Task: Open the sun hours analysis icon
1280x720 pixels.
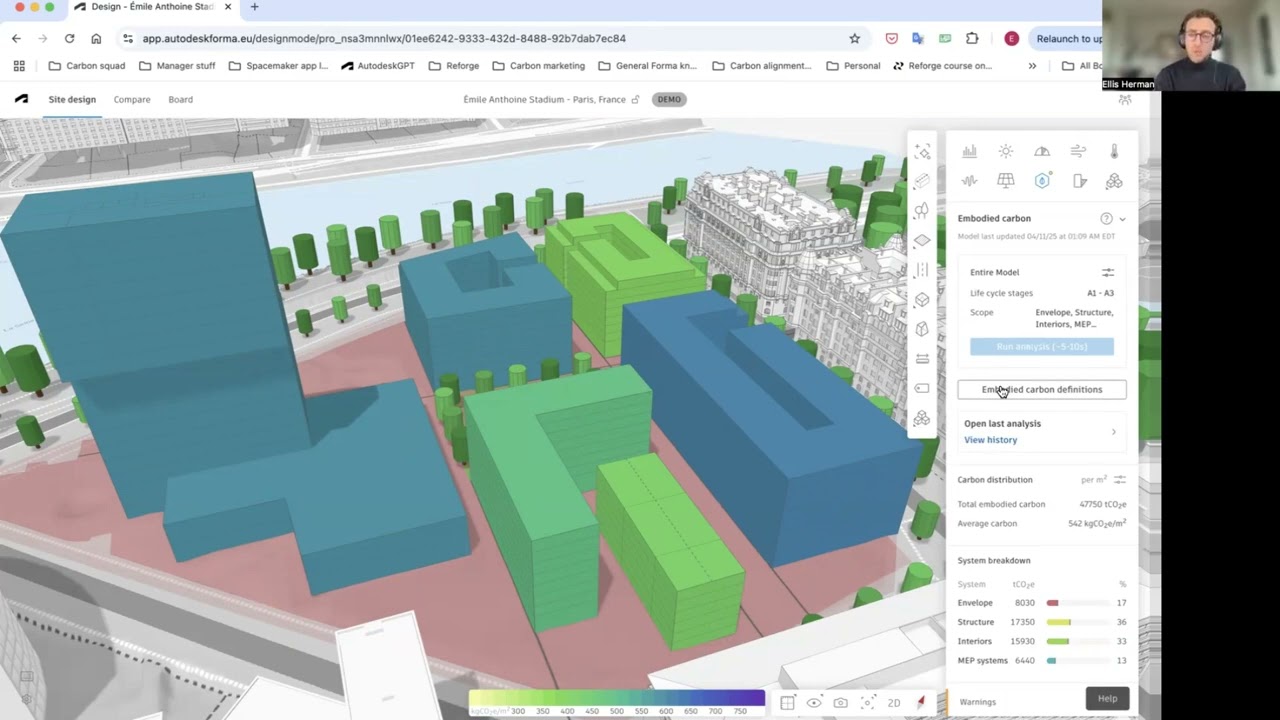Action: coord(1006,151)
